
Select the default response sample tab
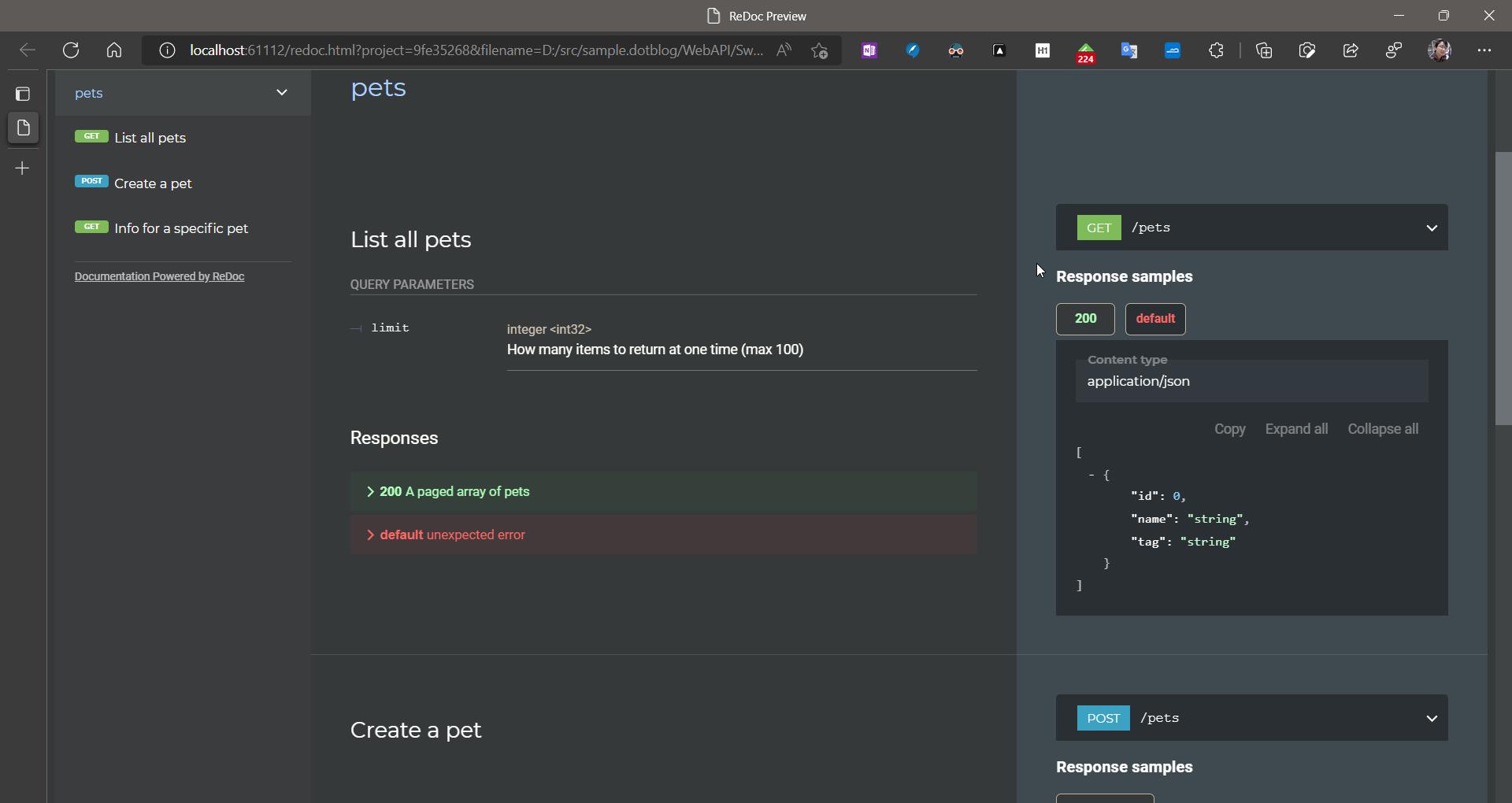(x=1155, y=319)
